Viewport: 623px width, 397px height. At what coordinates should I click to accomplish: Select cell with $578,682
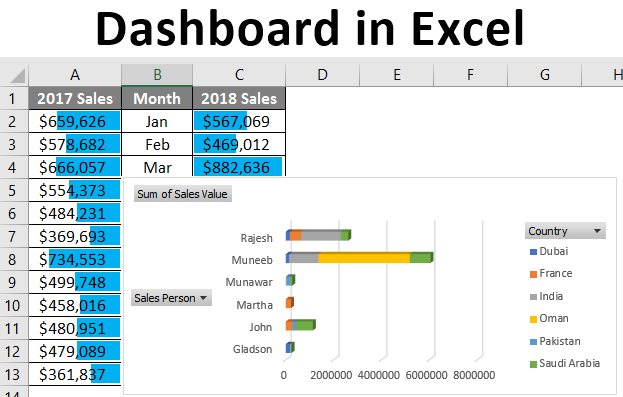[x=75, y=144]
